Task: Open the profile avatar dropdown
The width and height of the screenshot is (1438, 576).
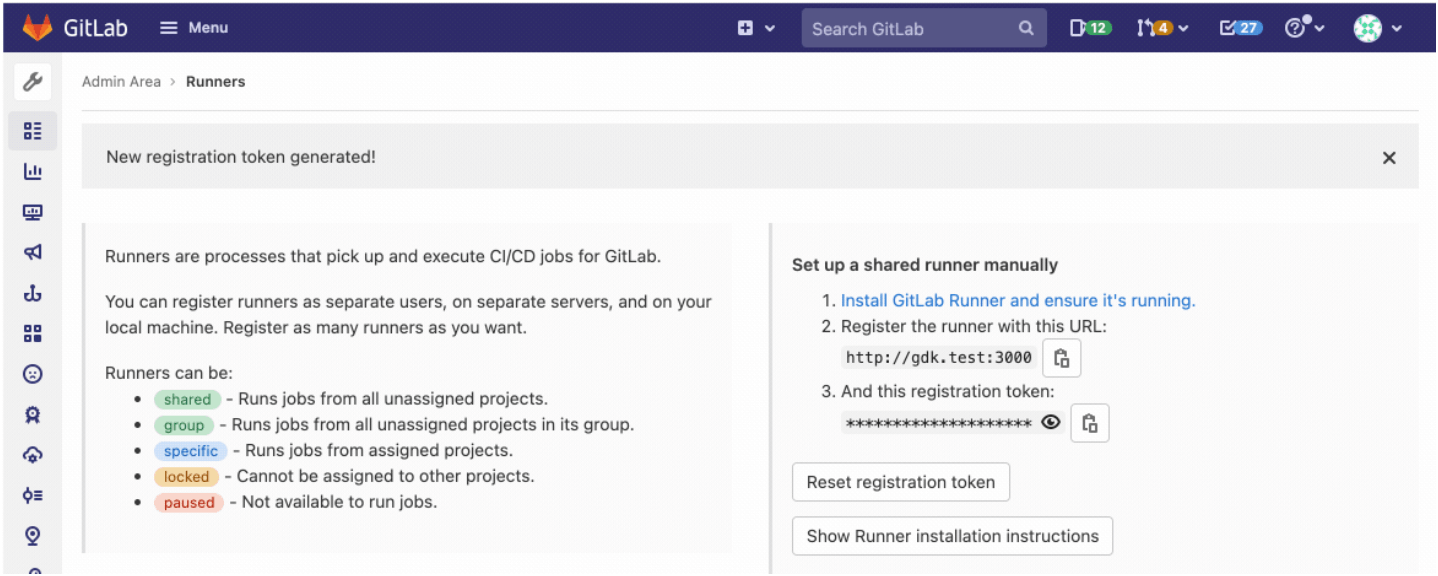Action: 1377,27
